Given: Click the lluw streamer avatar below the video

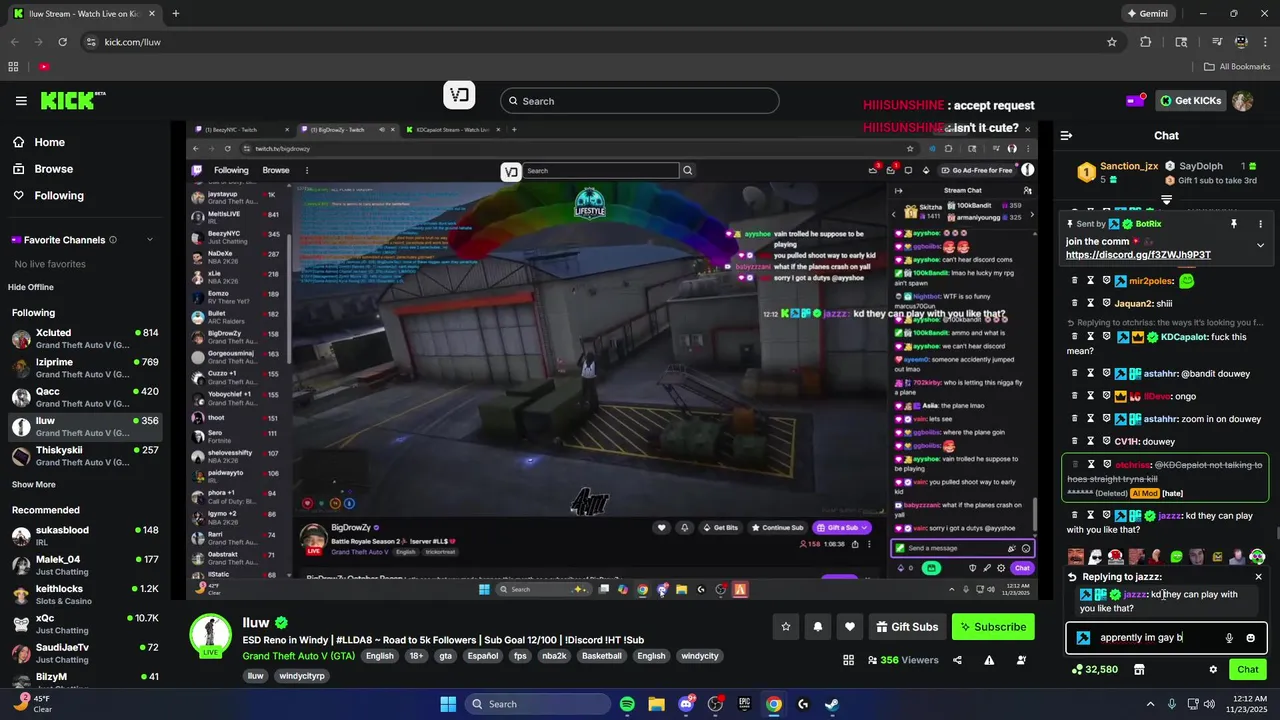Looking at the screenshot, I should pyautogui.click(x=211, y=636).
